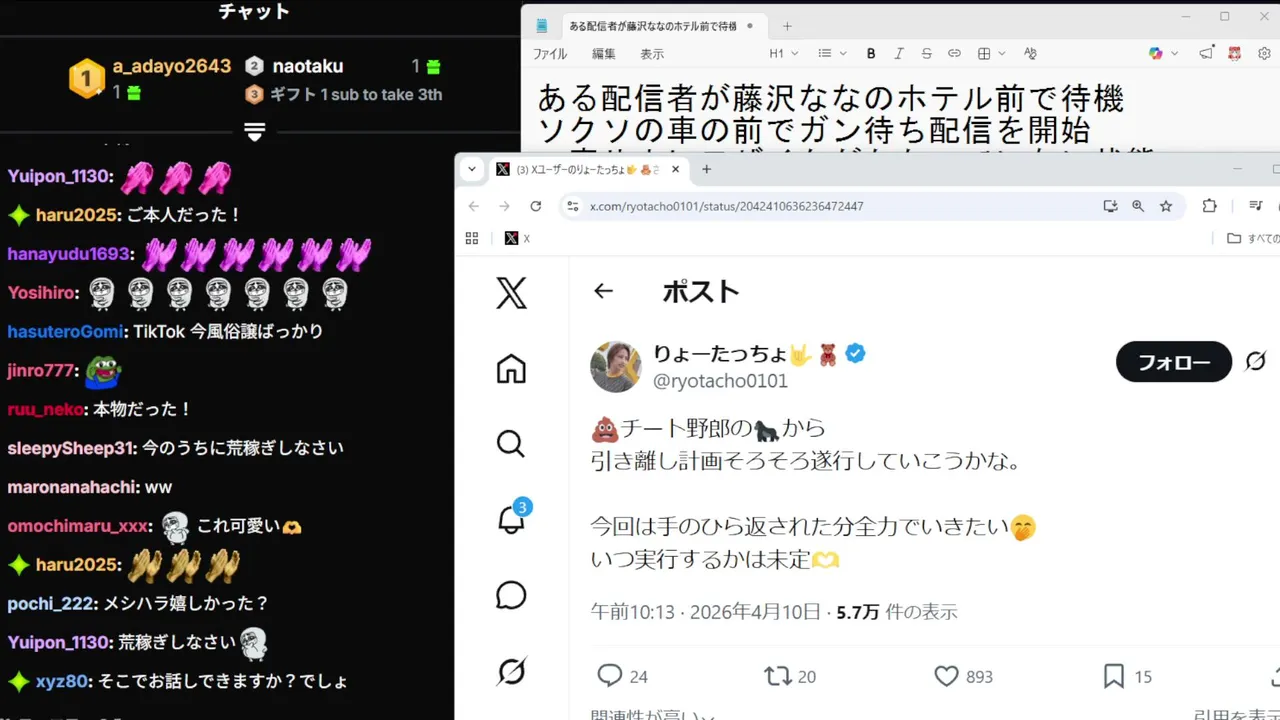Click the install app icon in address bar
1280x720 pixels.
tap(1110, 206)
